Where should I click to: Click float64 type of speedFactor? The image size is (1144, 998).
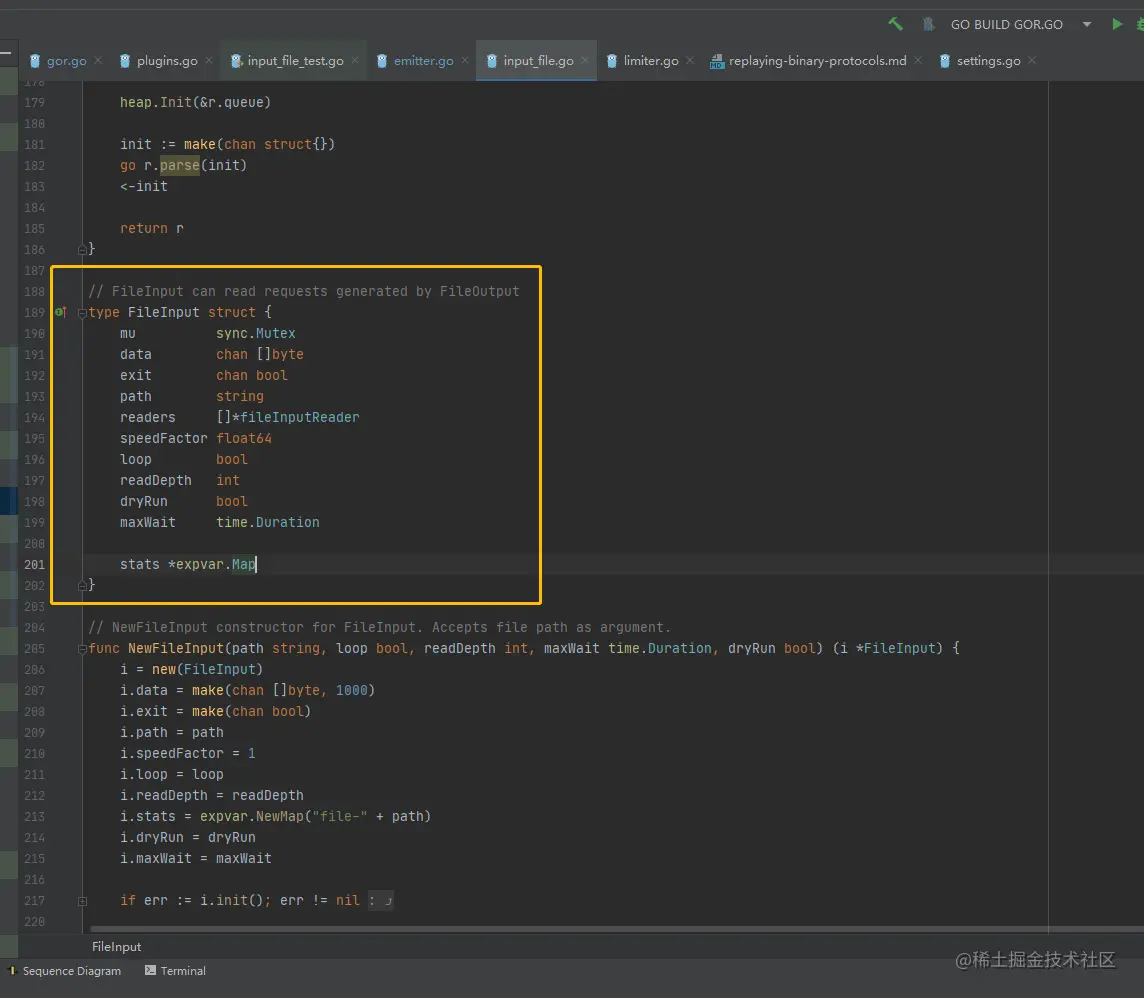click(x=244, y=438)
